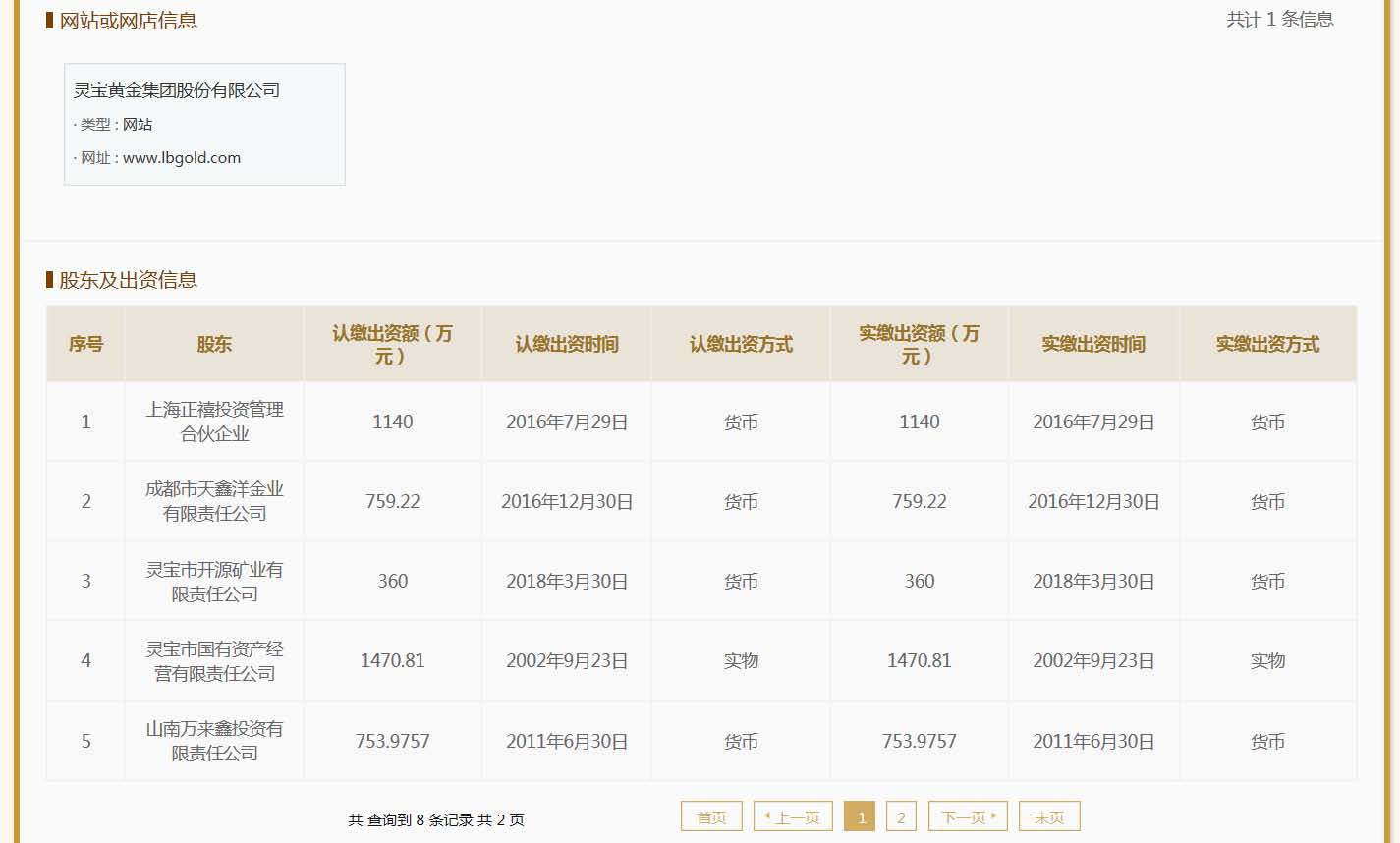Go to the next page (下一页)
This screenshot has height=843, width=1400.
click(x=968, y=816)
